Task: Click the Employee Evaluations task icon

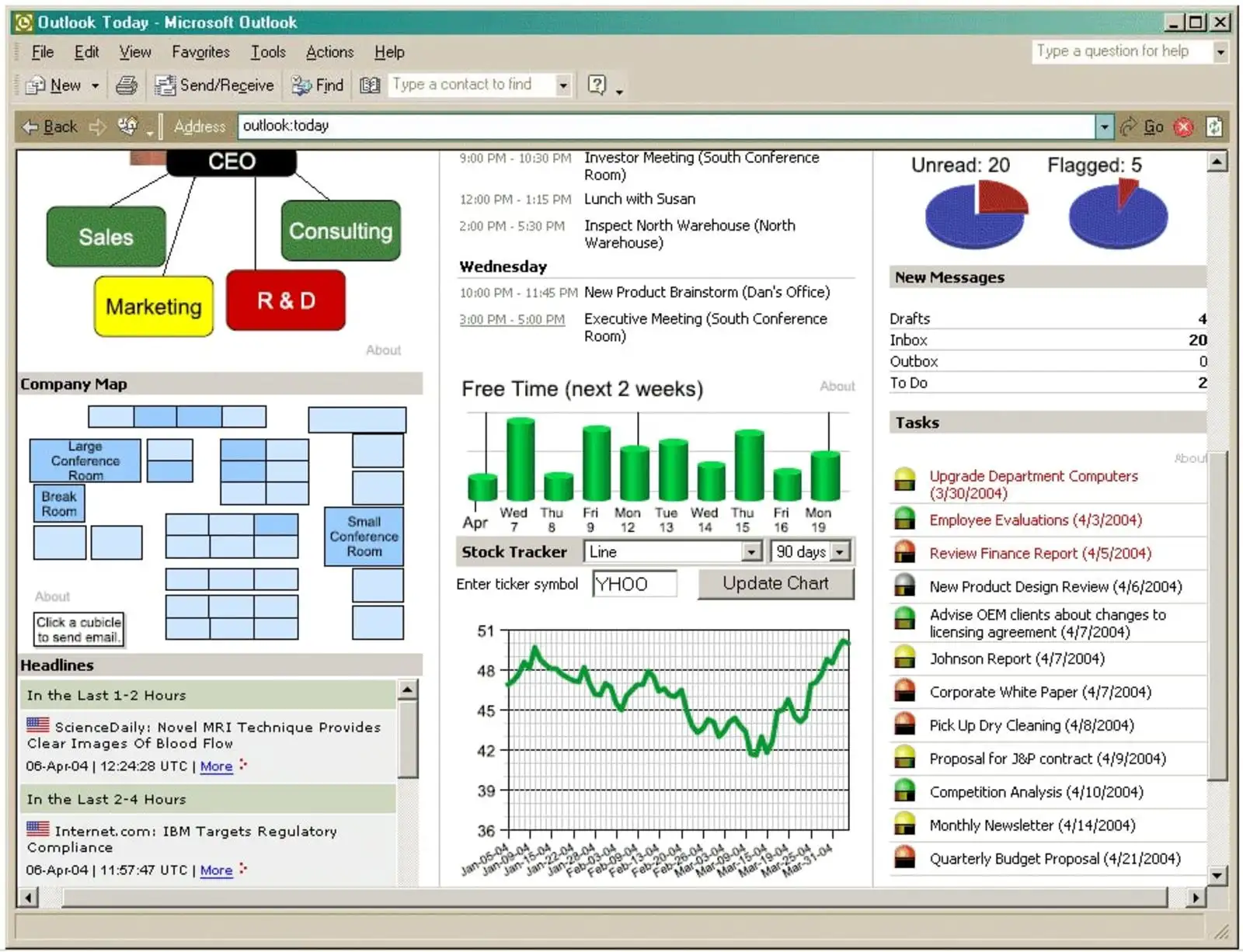Action: [904, 519]
